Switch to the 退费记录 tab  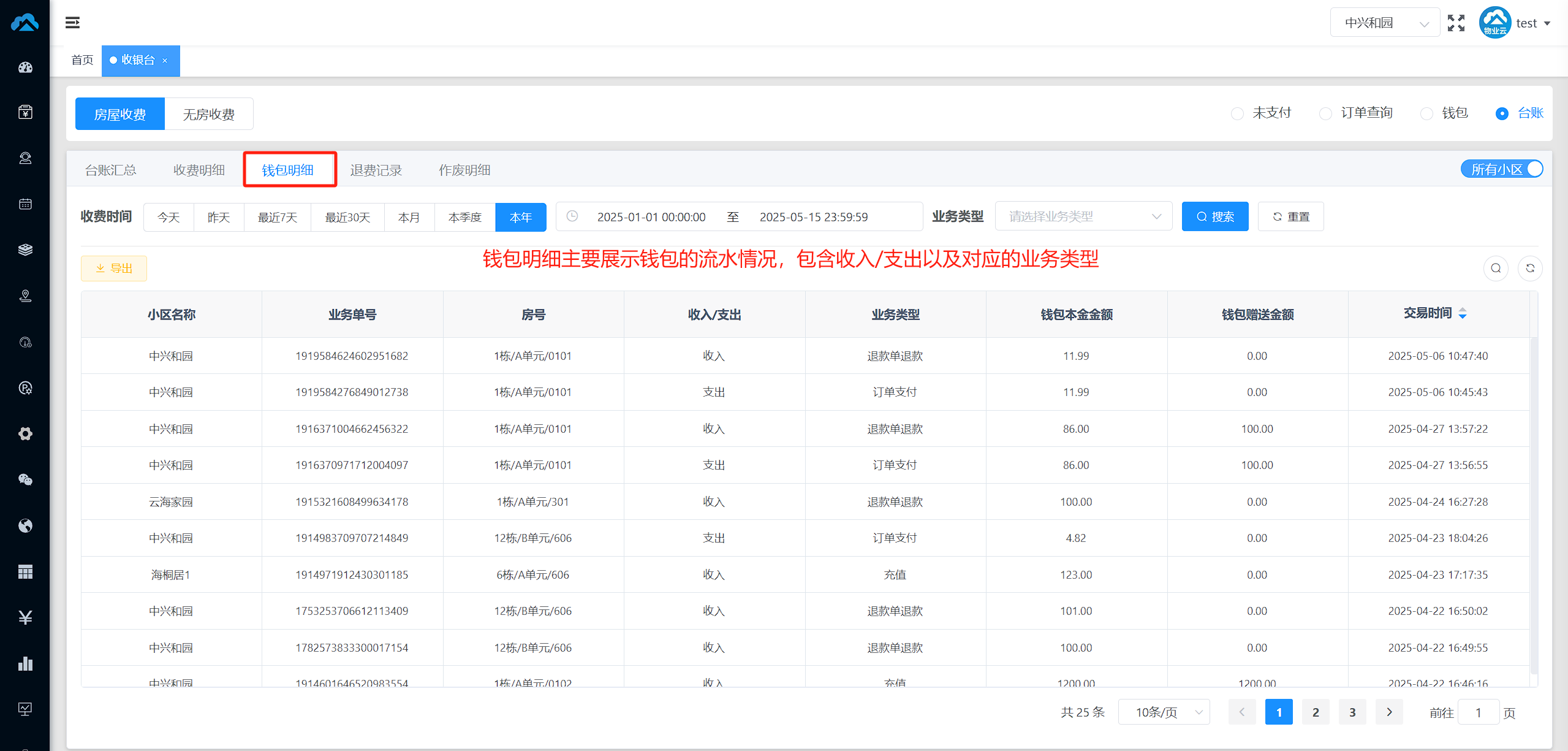click(376, 170)
